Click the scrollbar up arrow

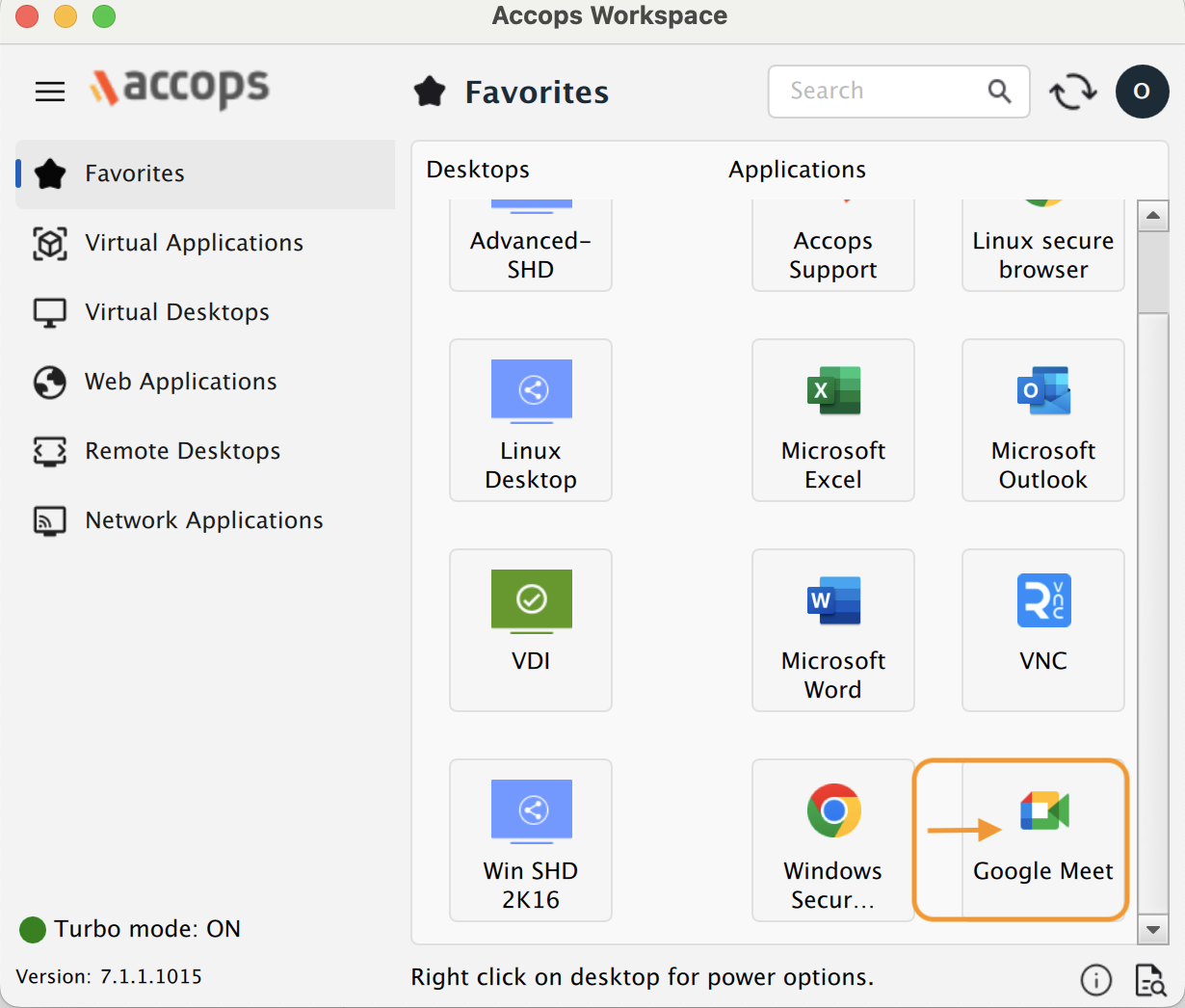pyautogui.click(x=1152, y=216)
